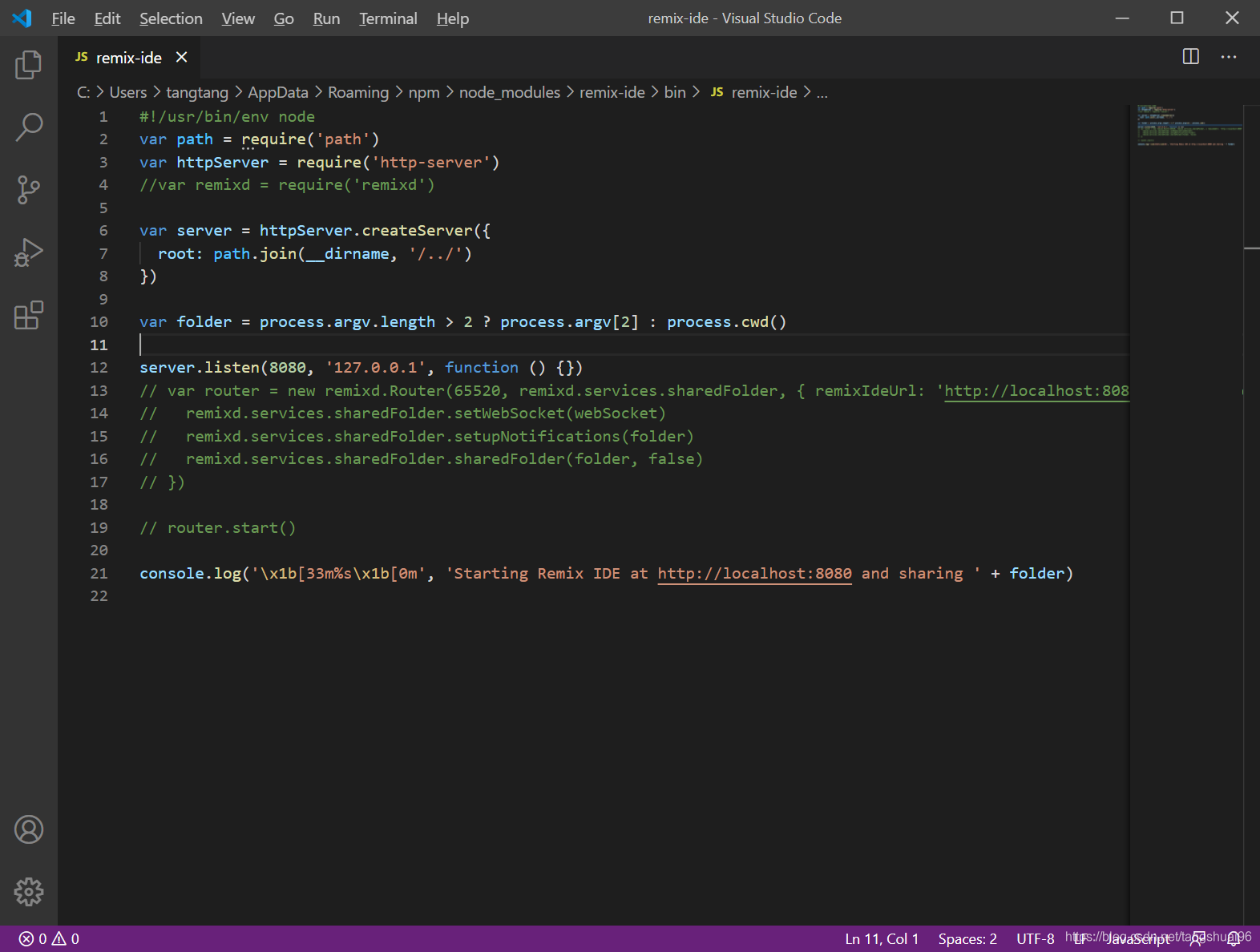Expand the bin breadcrumb

(675, 92)
